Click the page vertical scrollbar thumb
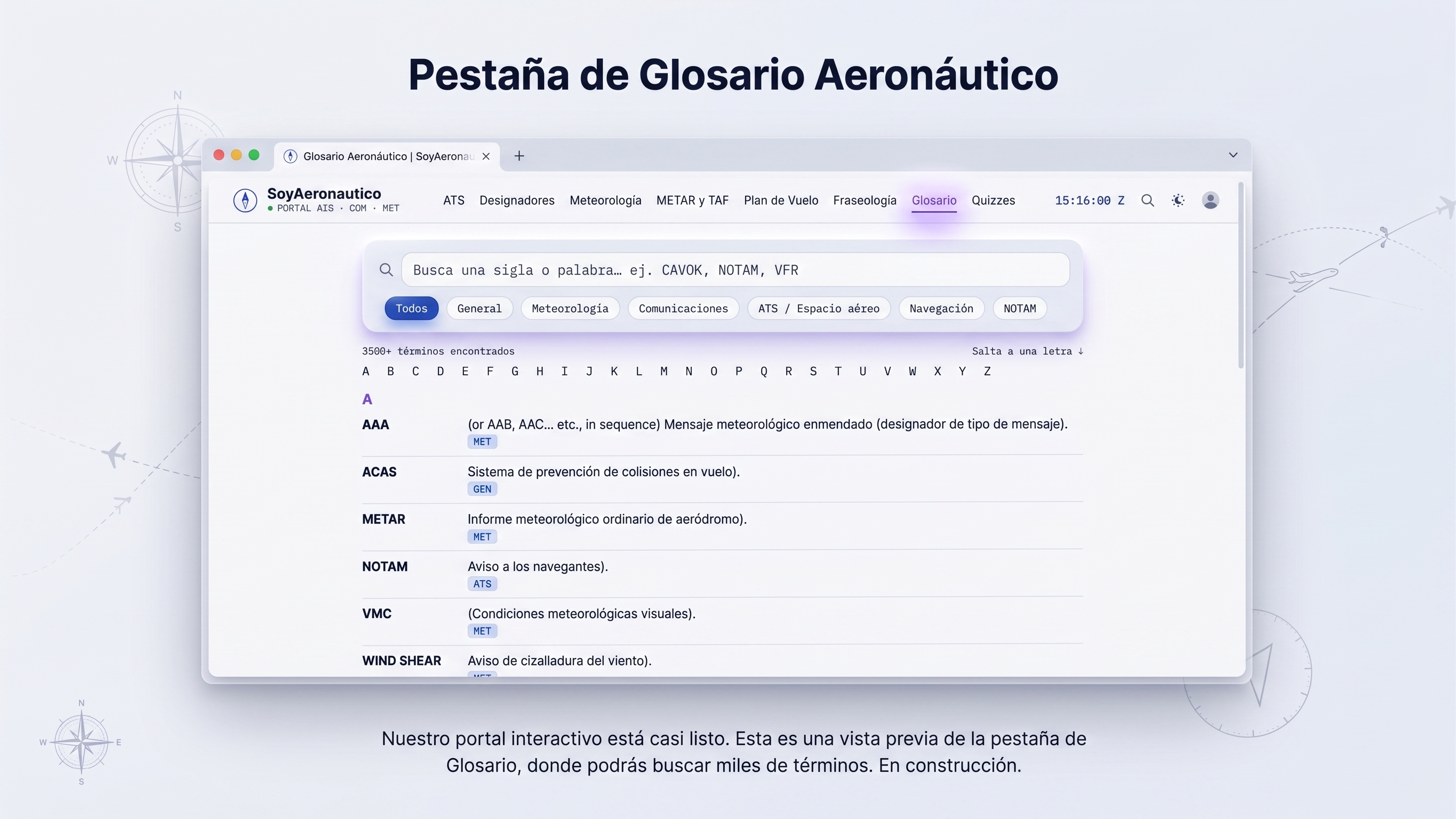This screenshot has width=1456, height=819. click(1241, 275)
